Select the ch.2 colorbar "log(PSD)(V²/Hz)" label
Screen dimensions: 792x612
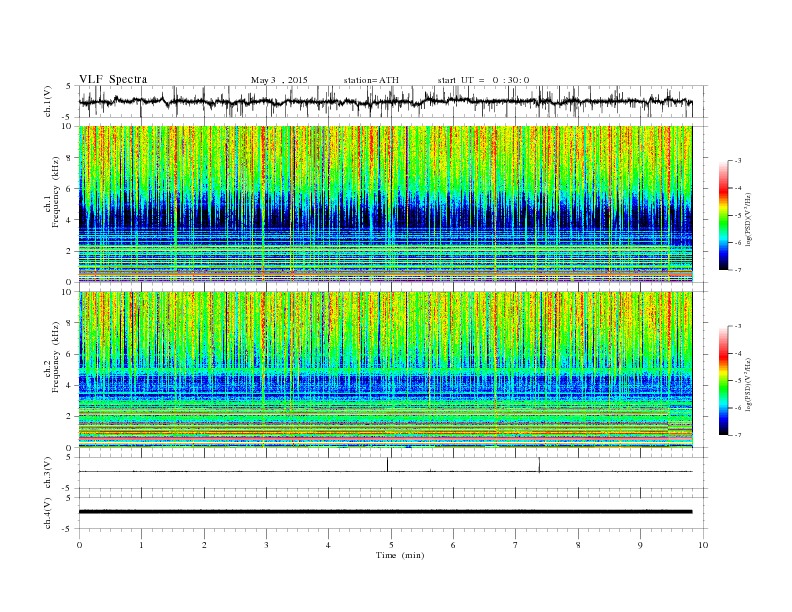tap(749, 384)
